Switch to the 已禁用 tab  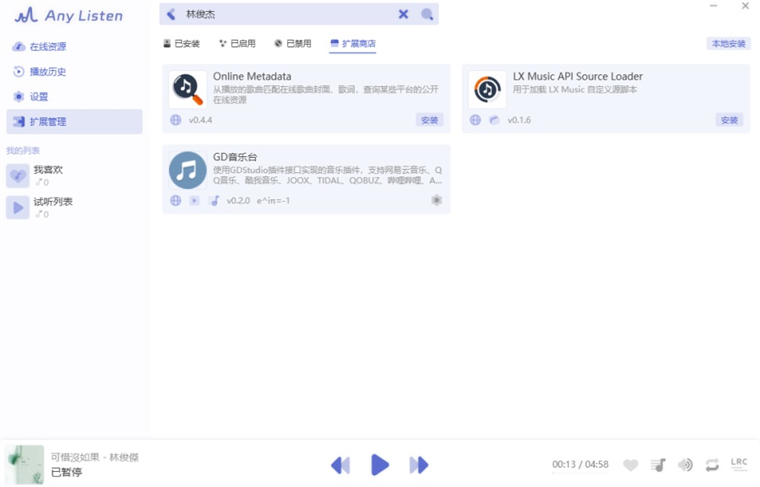(293, 44)
